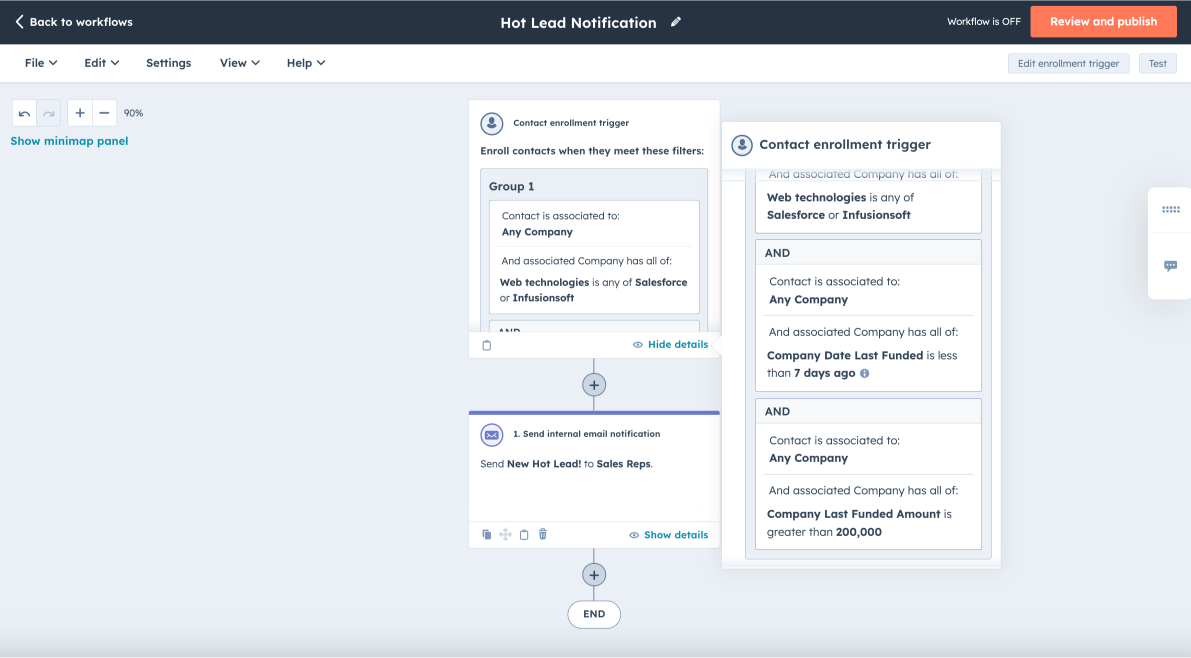Click the Group 1 filter heading

(x=511, y=186)
